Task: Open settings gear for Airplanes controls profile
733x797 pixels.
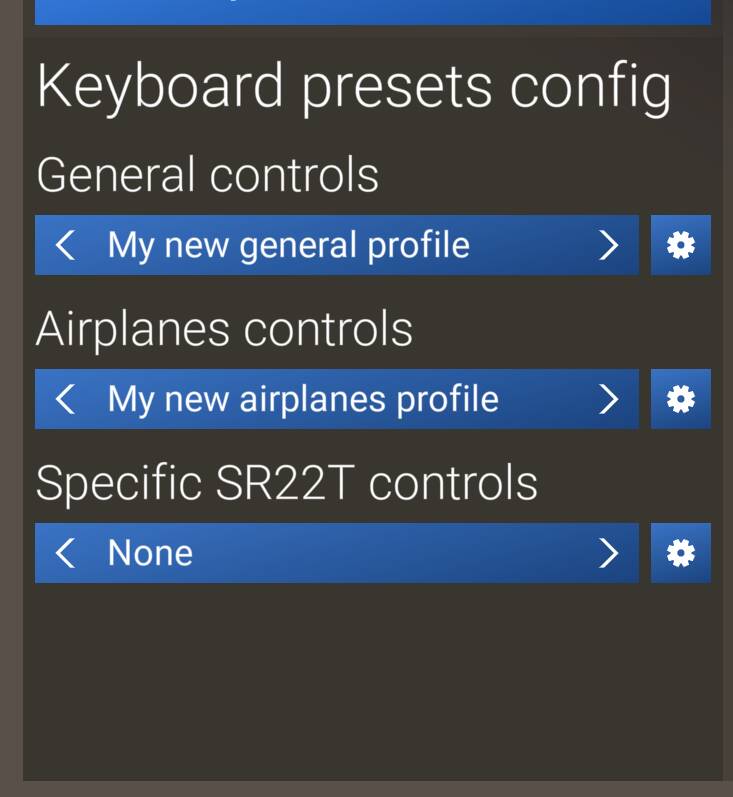Action: [681, 399]
